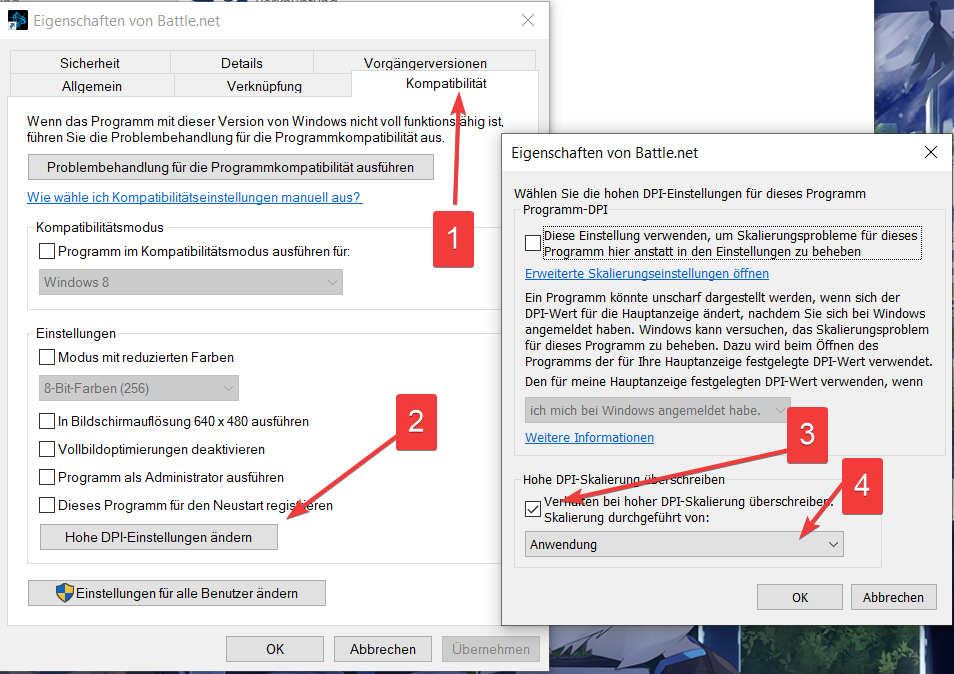954x674 pixels.
Task: Click Abbrechen in the DPI dialog
Action: coord(893,597)
